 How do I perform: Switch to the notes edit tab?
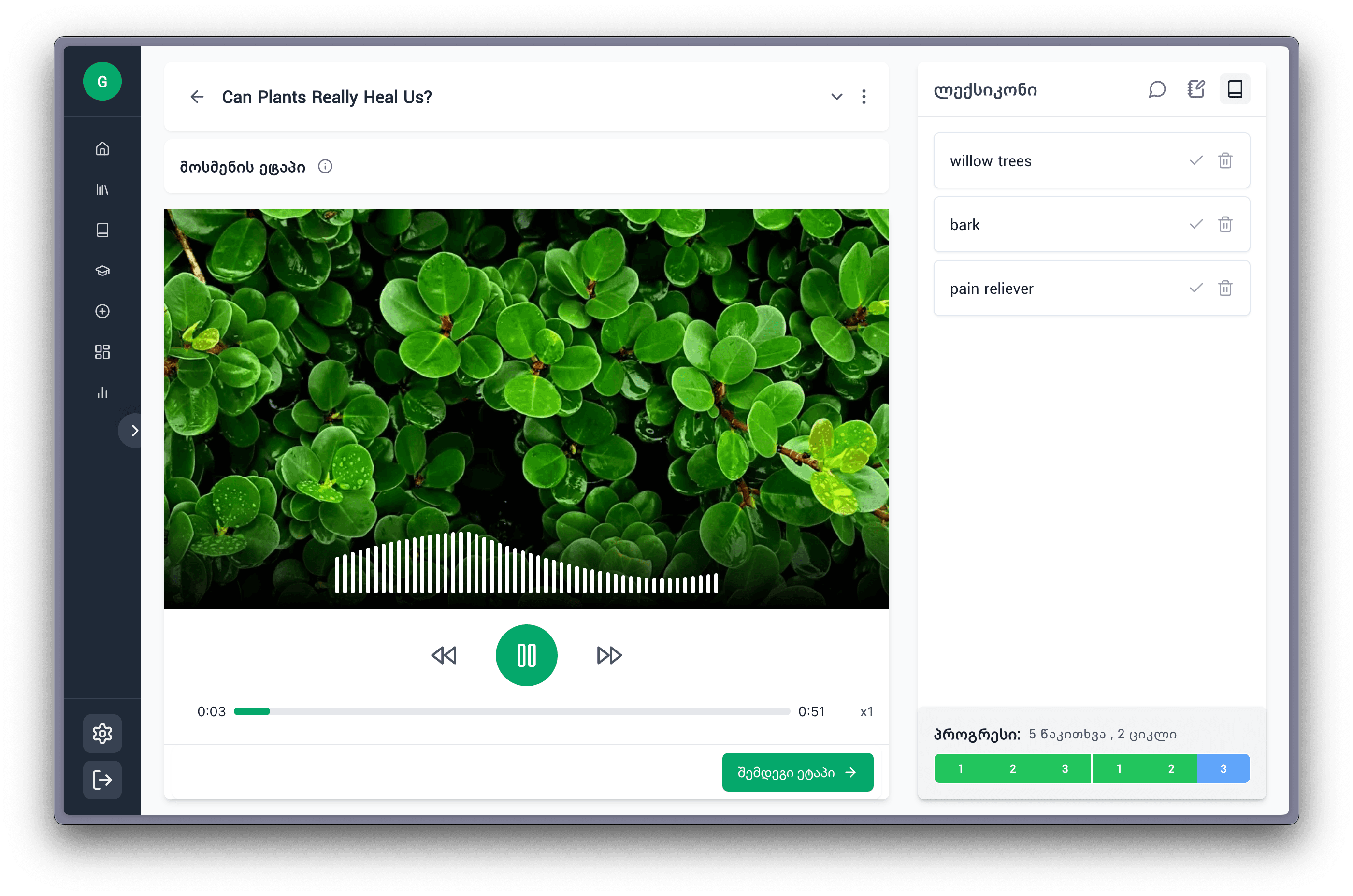pos(1196,89)
